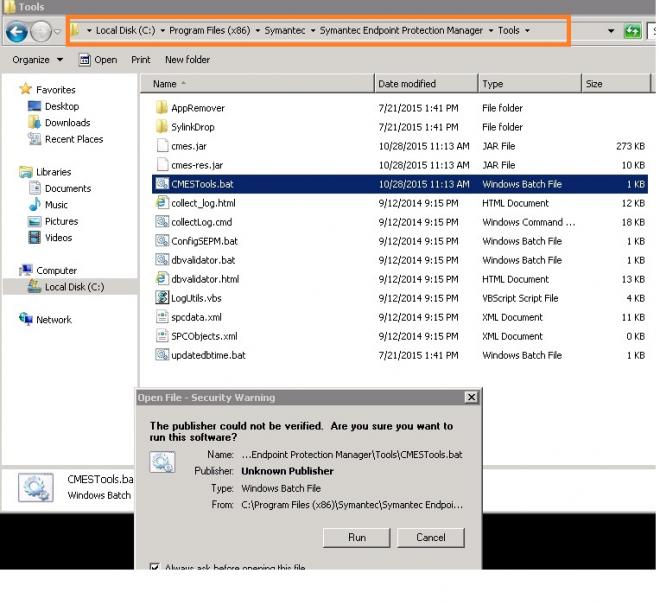Viewport: 660px width, 605px height.
Task: Click the Back navigation arrow
Action: pyautogui.click(x=17, y=32)
